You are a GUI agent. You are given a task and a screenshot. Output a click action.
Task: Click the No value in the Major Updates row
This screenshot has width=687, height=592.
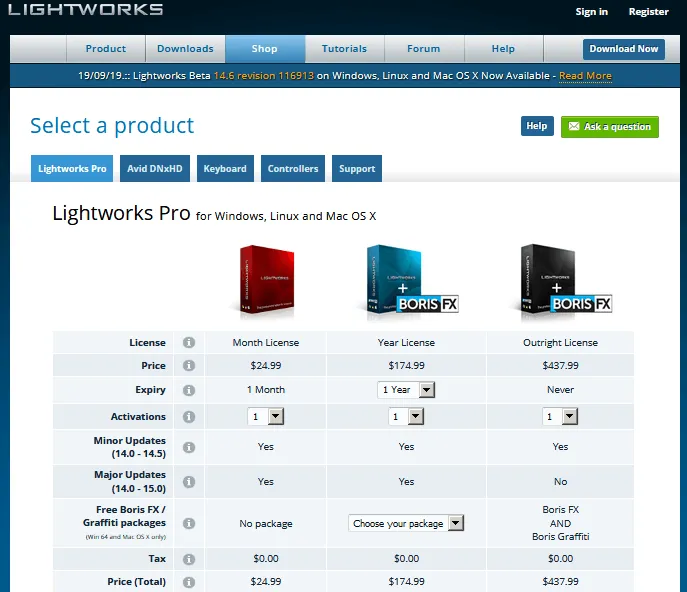pos(560,482)
